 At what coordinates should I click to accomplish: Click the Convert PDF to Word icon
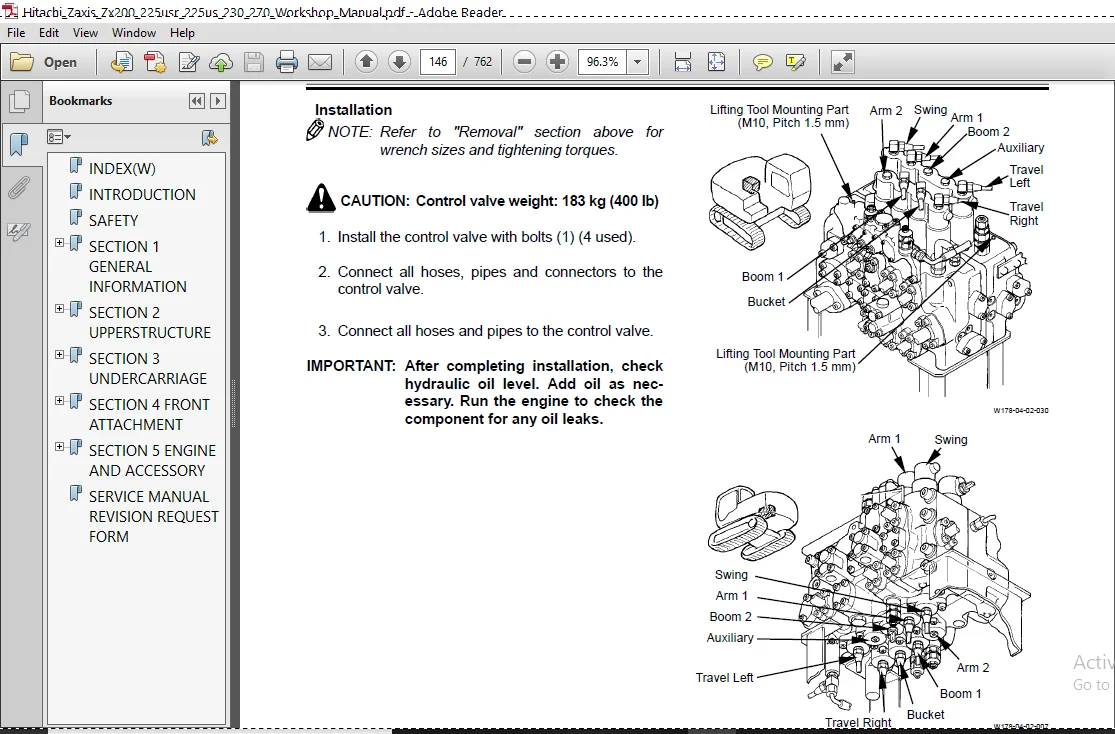154,63
